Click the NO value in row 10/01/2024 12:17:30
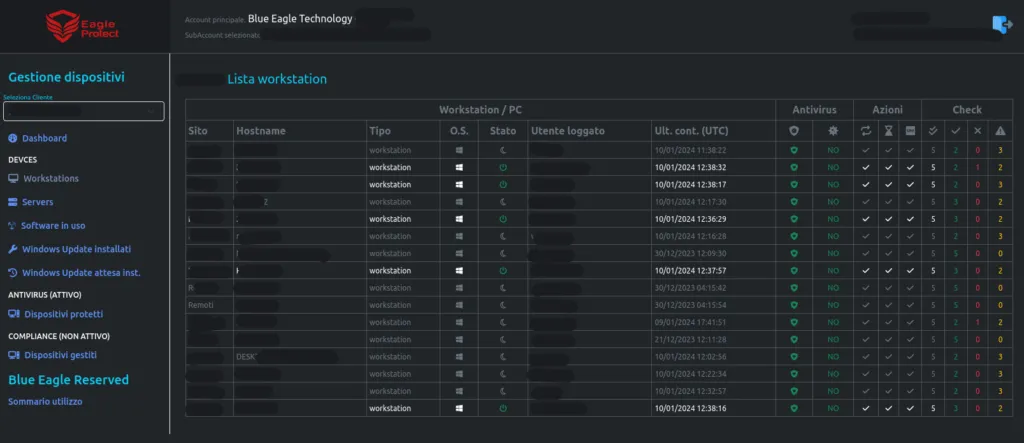Screen dimensions: 1024x443 pos(833,202)
